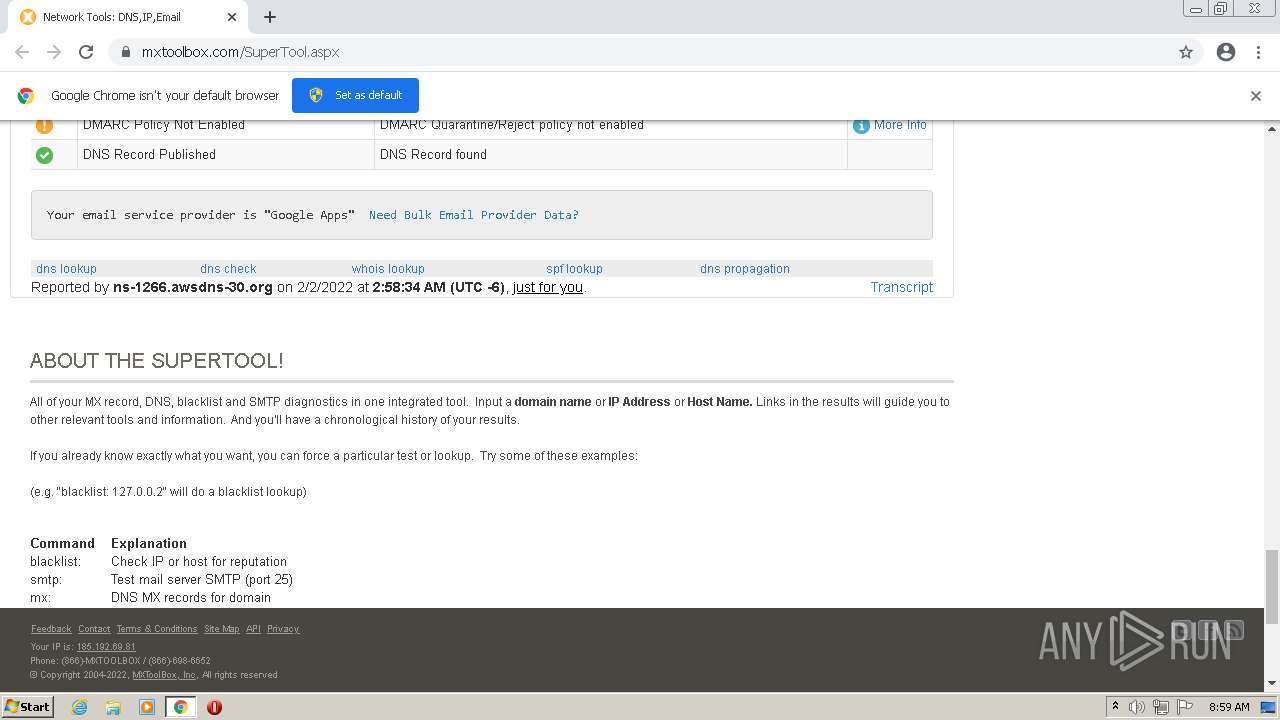Run the whois lookup link

point(388,269)
